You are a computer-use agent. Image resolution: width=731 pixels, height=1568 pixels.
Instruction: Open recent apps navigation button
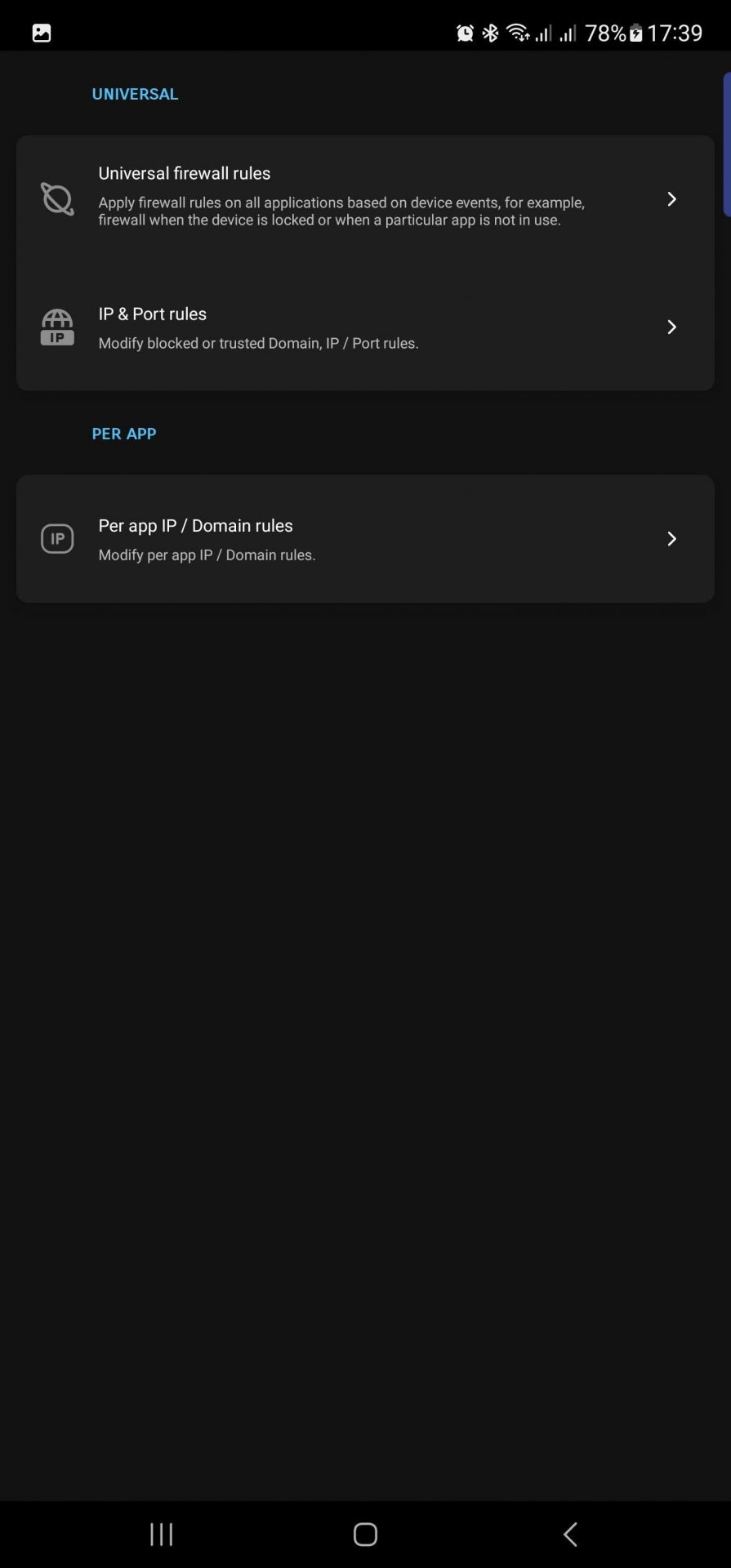[x=162, y=1534]
